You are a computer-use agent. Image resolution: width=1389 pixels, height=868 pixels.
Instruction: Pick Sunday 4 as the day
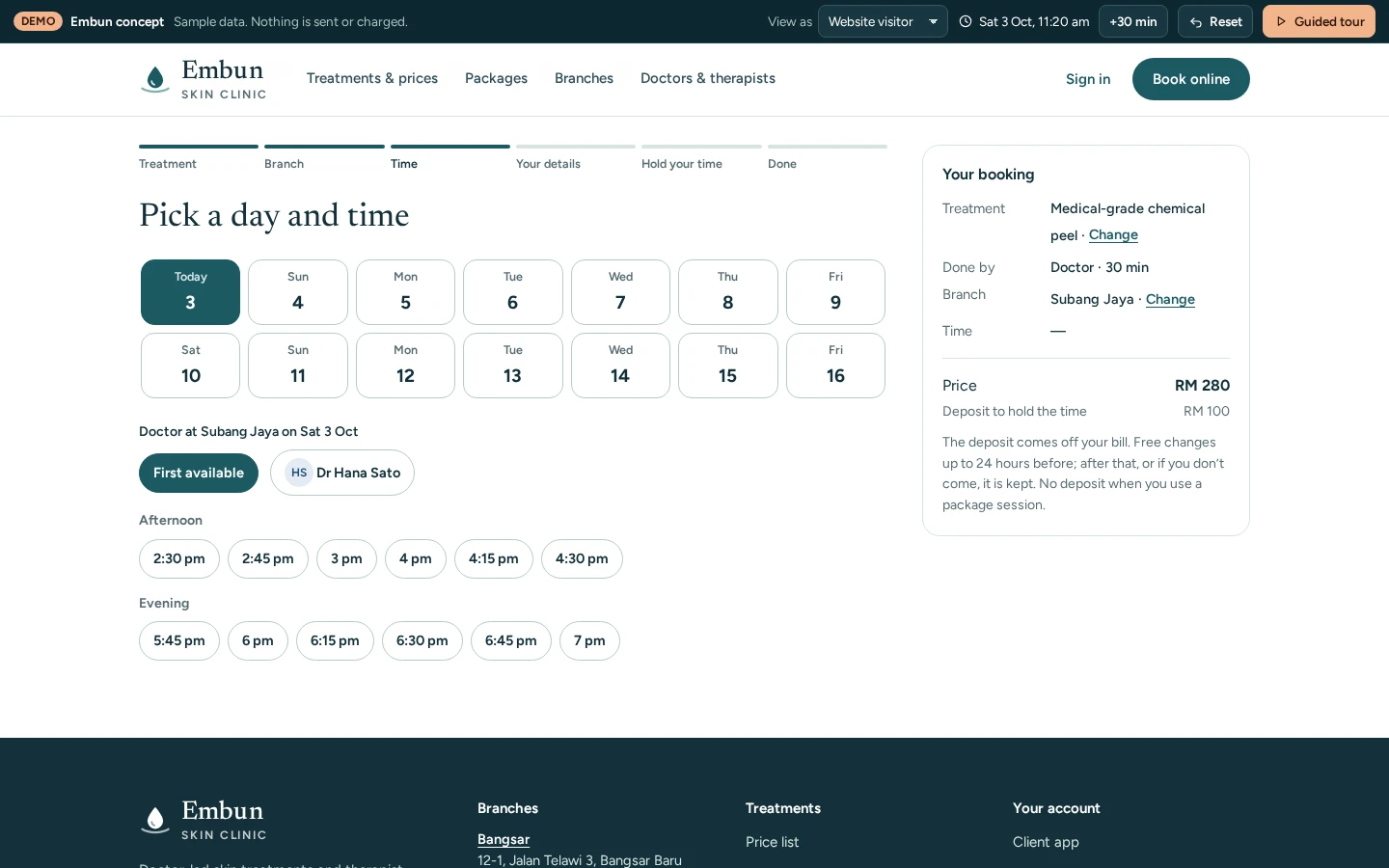point(298,292)
